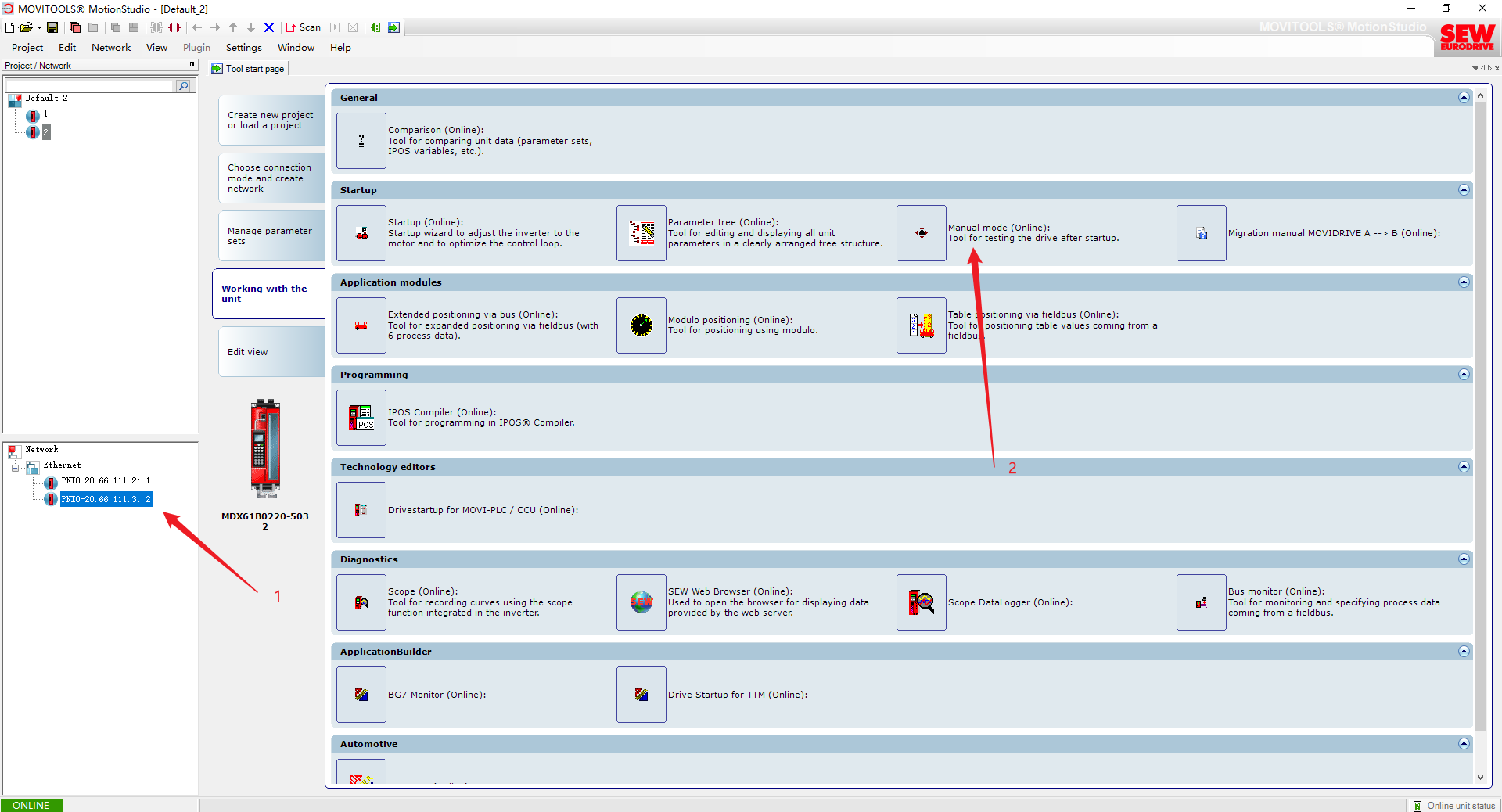1502x812 pixels.
Task: Open the Startup wizard icon
Action: [x=361, y=233]
